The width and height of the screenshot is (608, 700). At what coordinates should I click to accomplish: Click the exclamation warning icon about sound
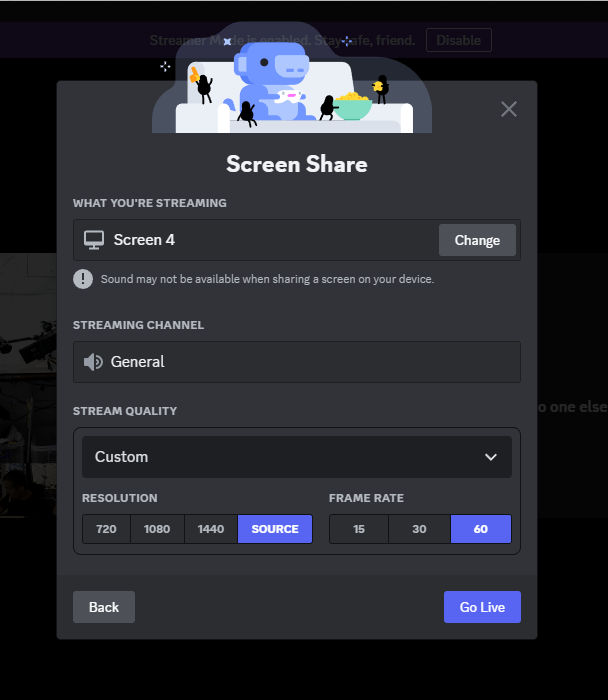83,279
